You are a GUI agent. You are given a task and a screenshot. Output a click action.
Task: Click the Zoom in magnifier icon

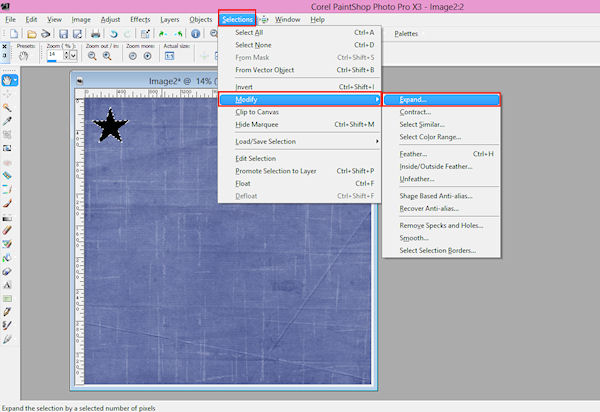pos(107,56)
